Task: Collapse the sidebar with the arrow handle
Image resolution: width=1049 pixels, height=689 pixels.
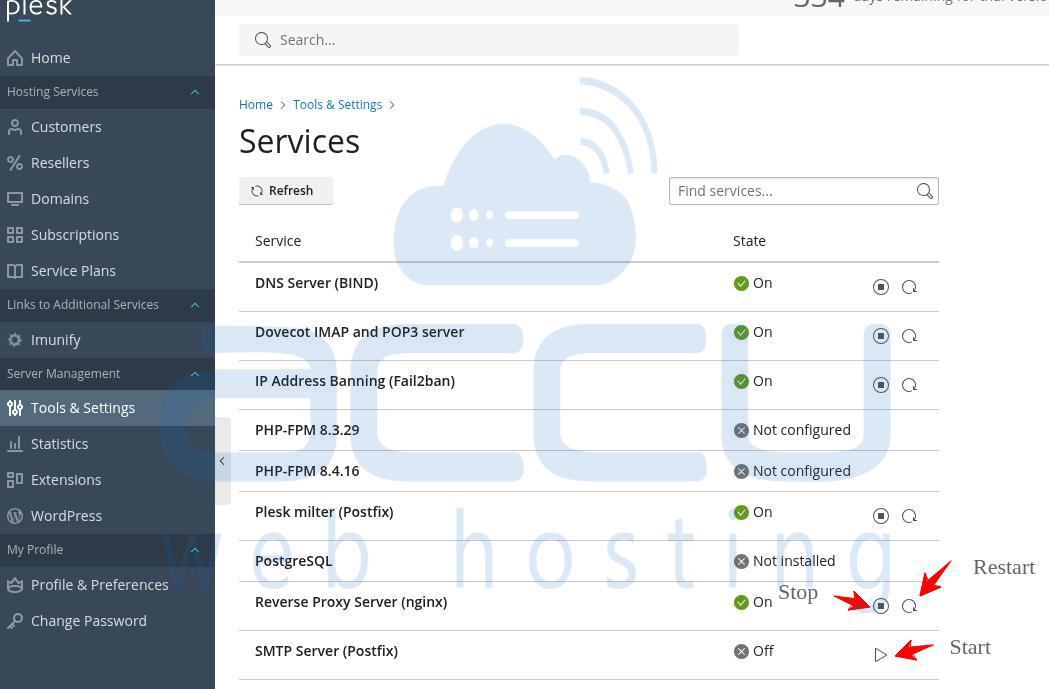Action: point(223,461)
